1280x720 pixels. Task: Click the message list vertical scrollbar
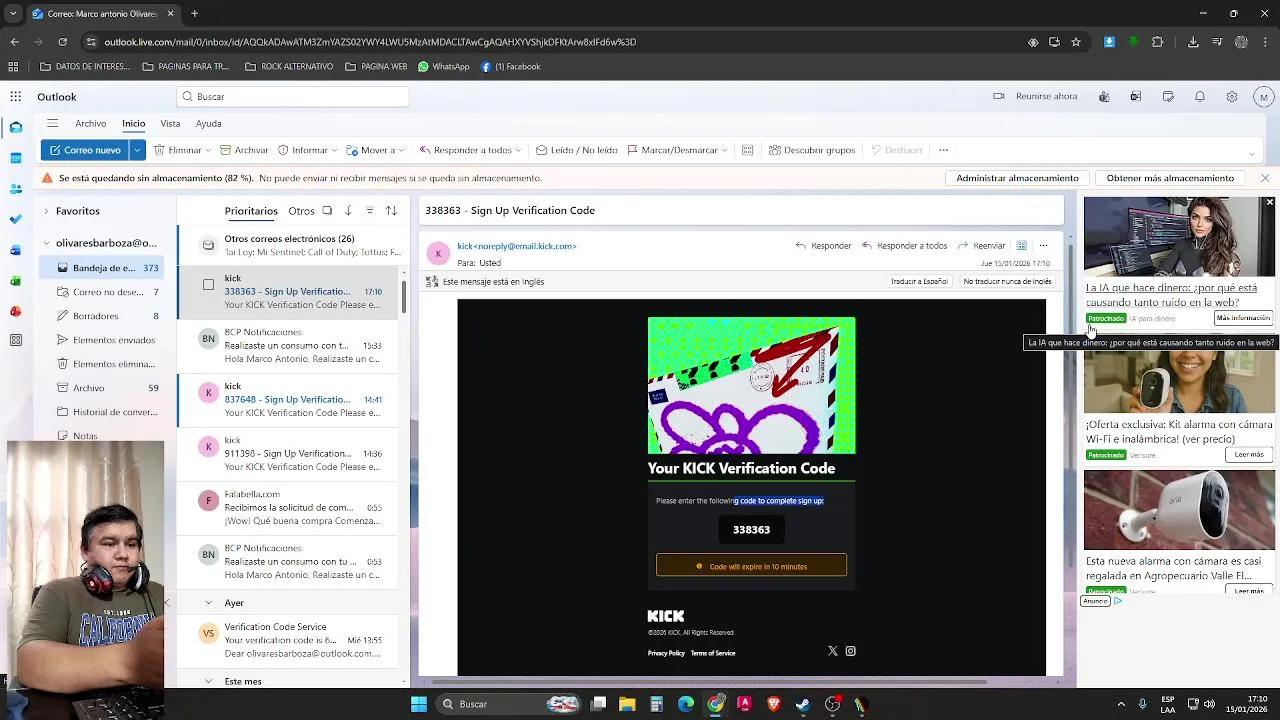click(x=404, y=296)
